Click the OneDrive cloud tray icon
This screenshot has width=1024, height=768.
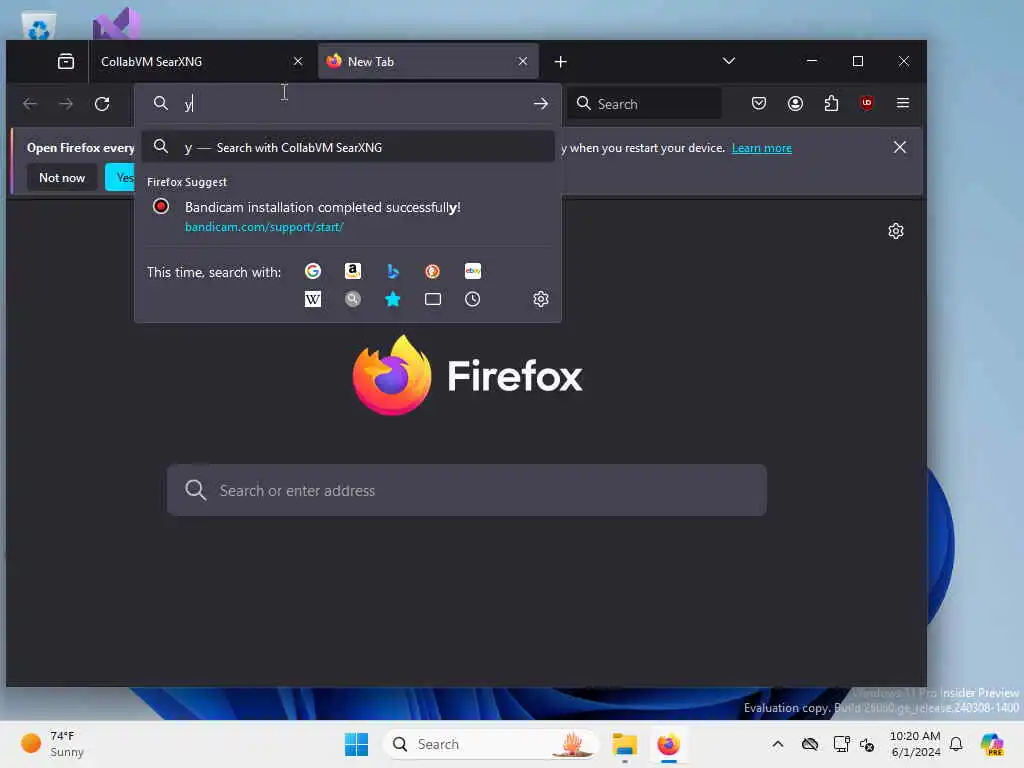[810, 744]
